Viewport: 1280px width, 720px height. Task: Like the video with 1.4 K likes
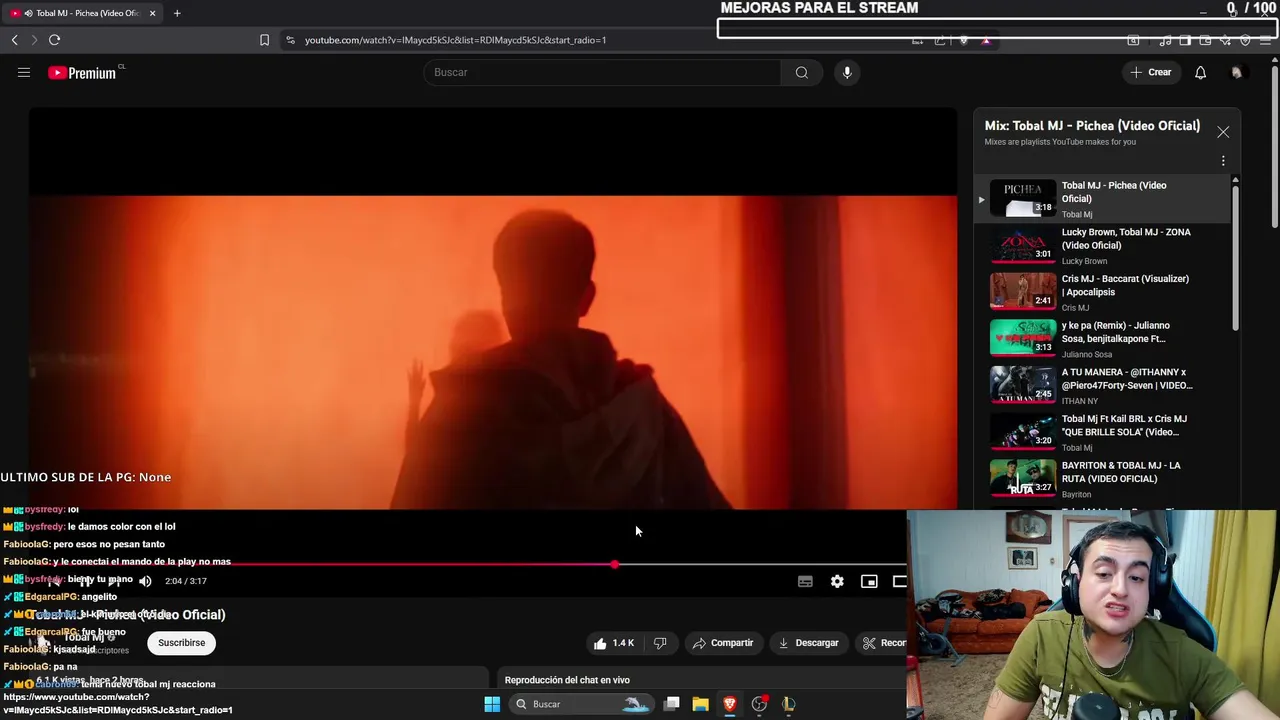point(613,643)
